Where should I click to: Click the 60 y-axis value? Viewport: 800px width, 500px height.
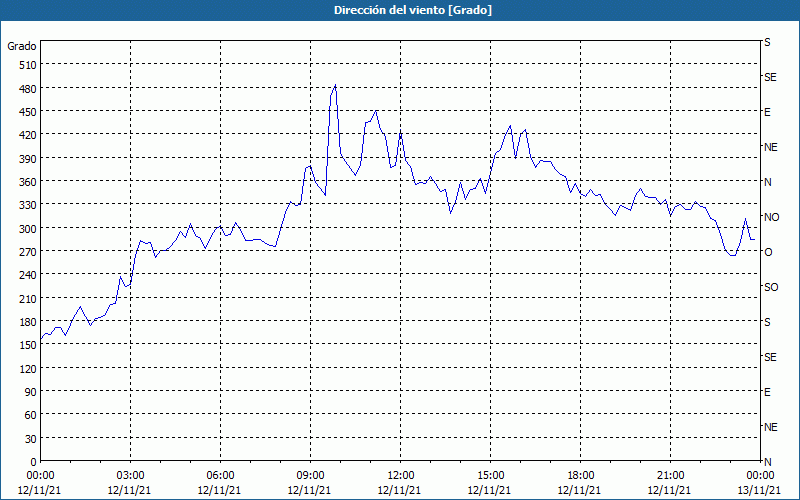(31, 415)
